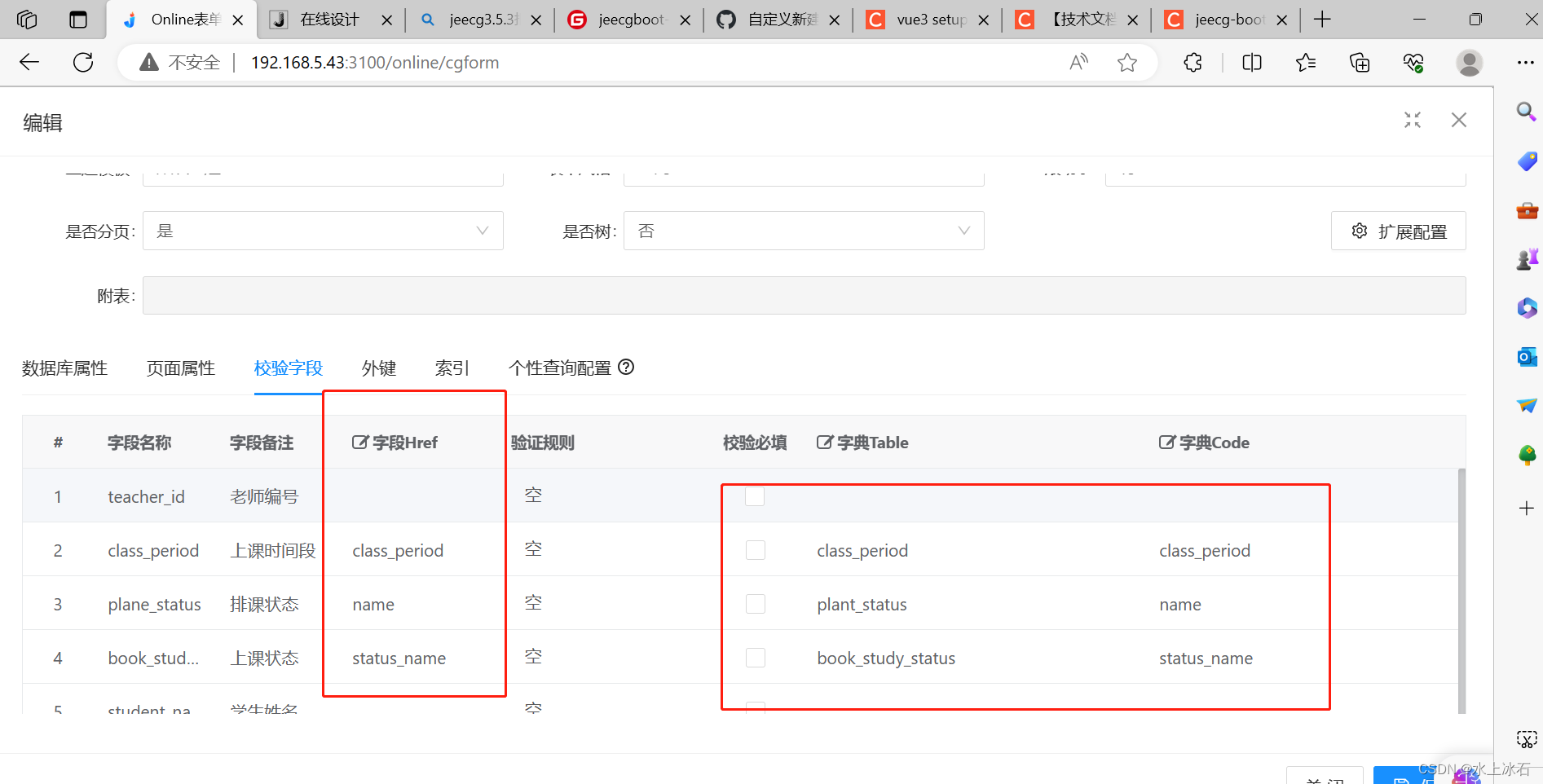
Task: Switch to vue3 setup browser tab
Action: [929, 20]
